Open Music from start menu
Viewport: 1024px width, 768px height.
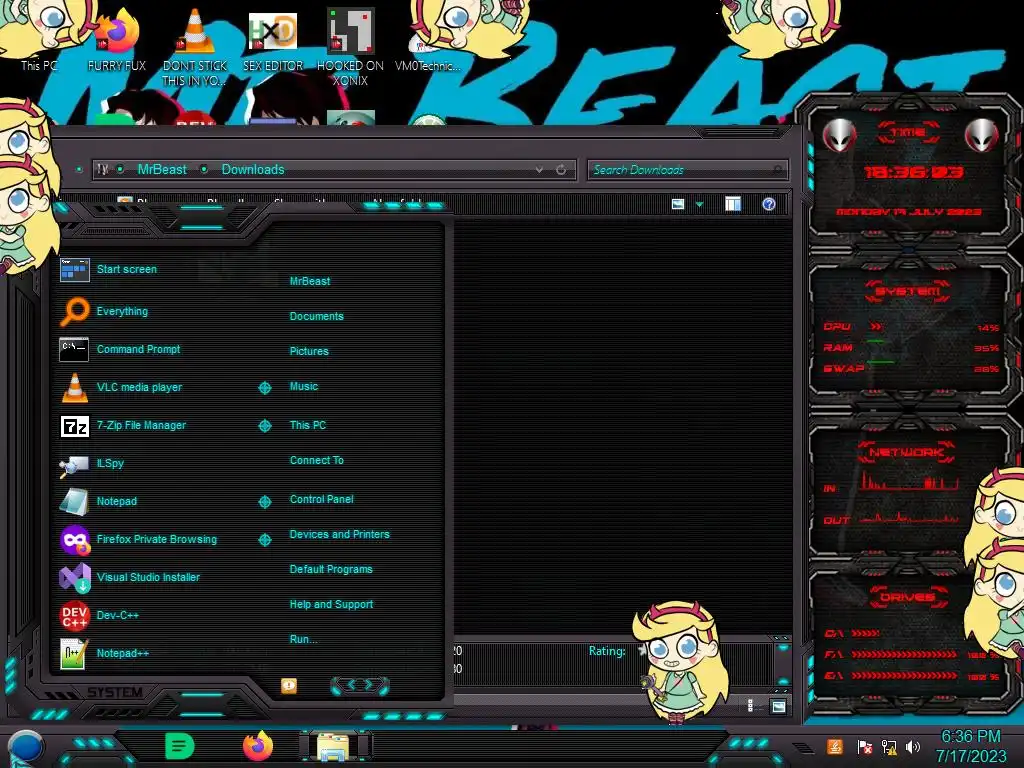point(304,387)
